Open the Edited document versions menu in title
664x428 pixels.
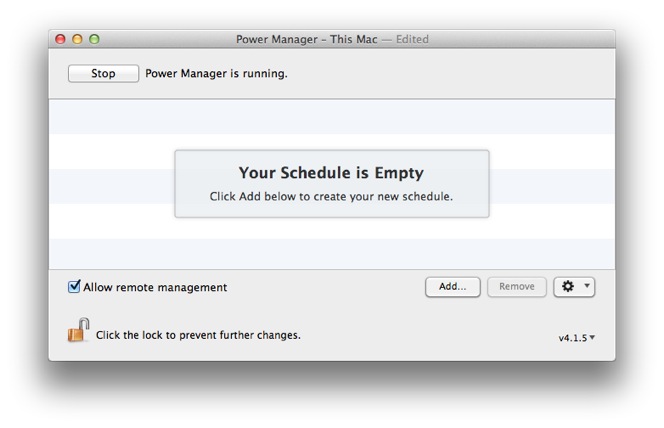412,40
